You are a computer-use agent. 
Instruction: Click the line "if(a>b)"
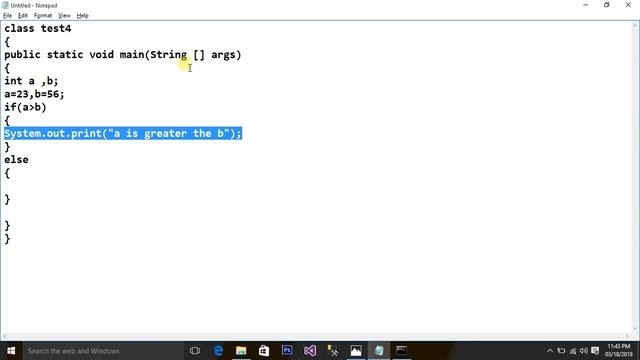[25, 107]
